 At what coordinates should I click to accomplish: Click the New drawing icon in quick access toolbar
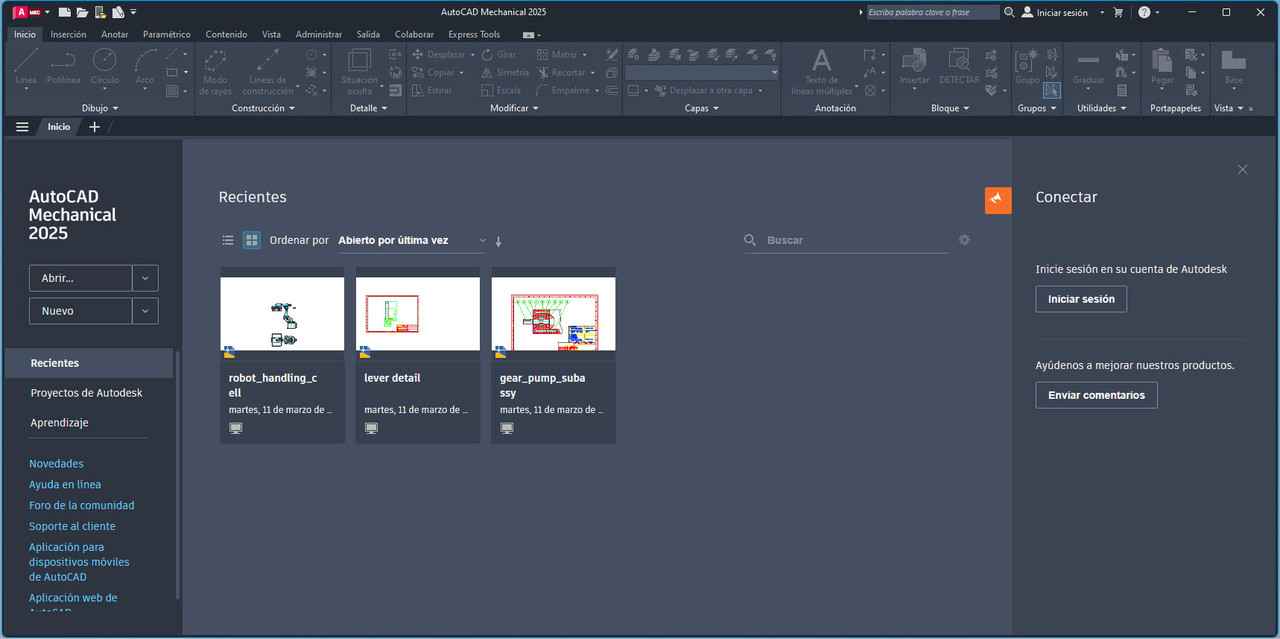click(64, 12)
